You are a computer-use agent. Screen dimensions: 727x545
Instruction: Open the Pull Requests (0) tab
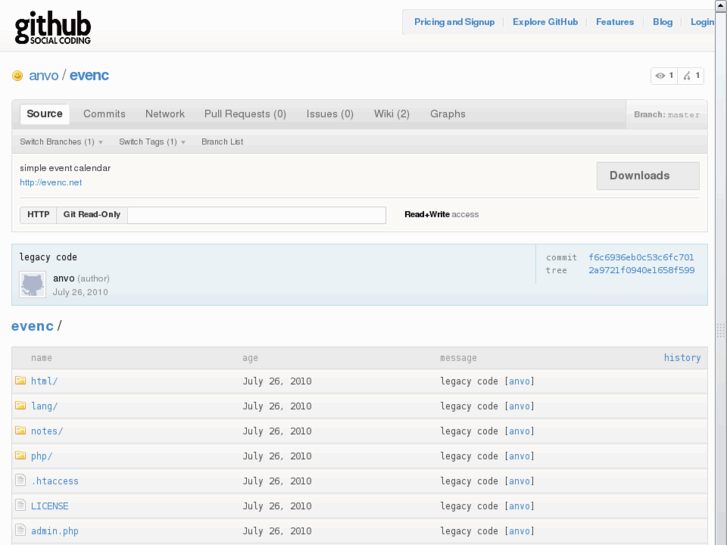245,114
